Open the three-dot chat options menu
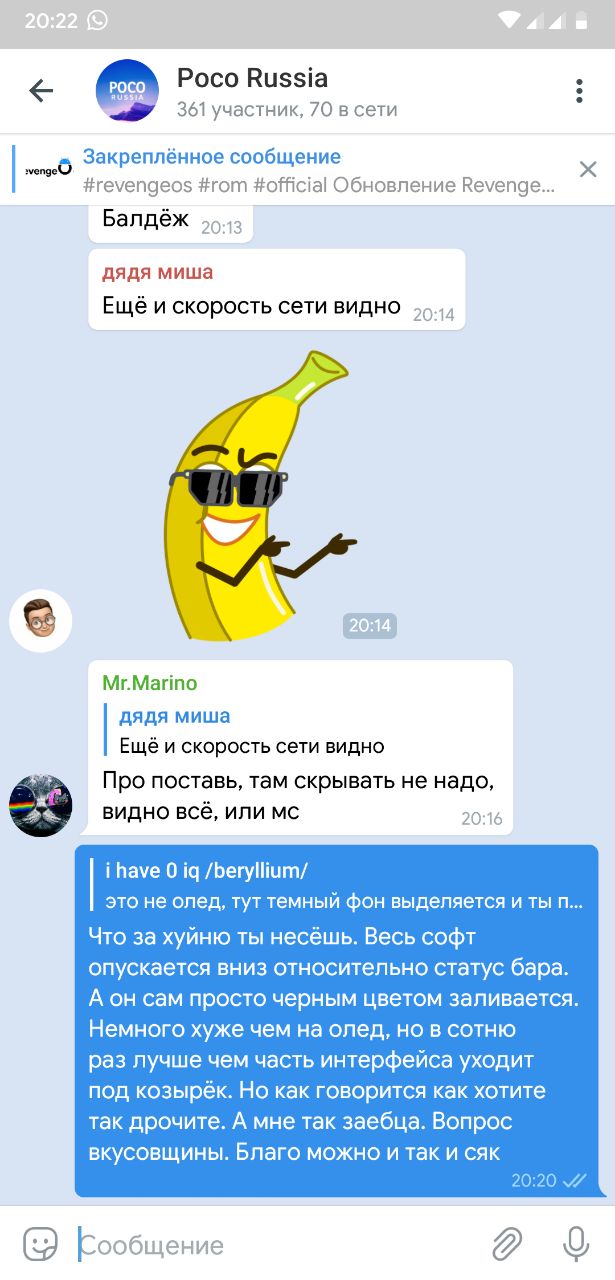Image resolution: width=615 pixels, height=1280 pixels. (x=579, y=91)
